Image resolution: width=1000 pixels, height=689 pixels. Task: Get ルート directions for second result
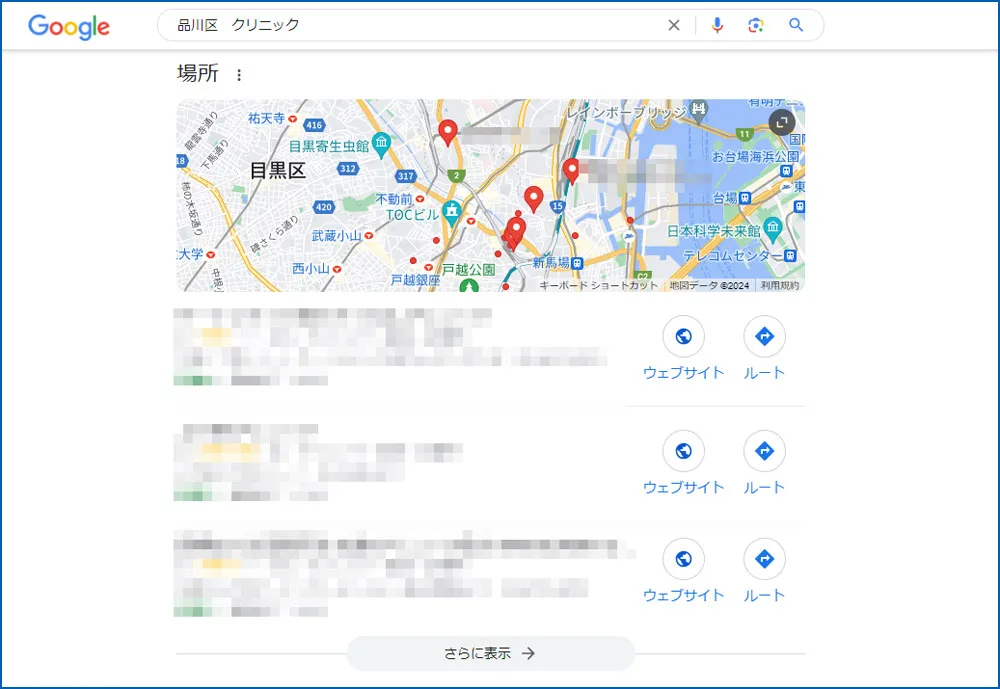point(764,451)
